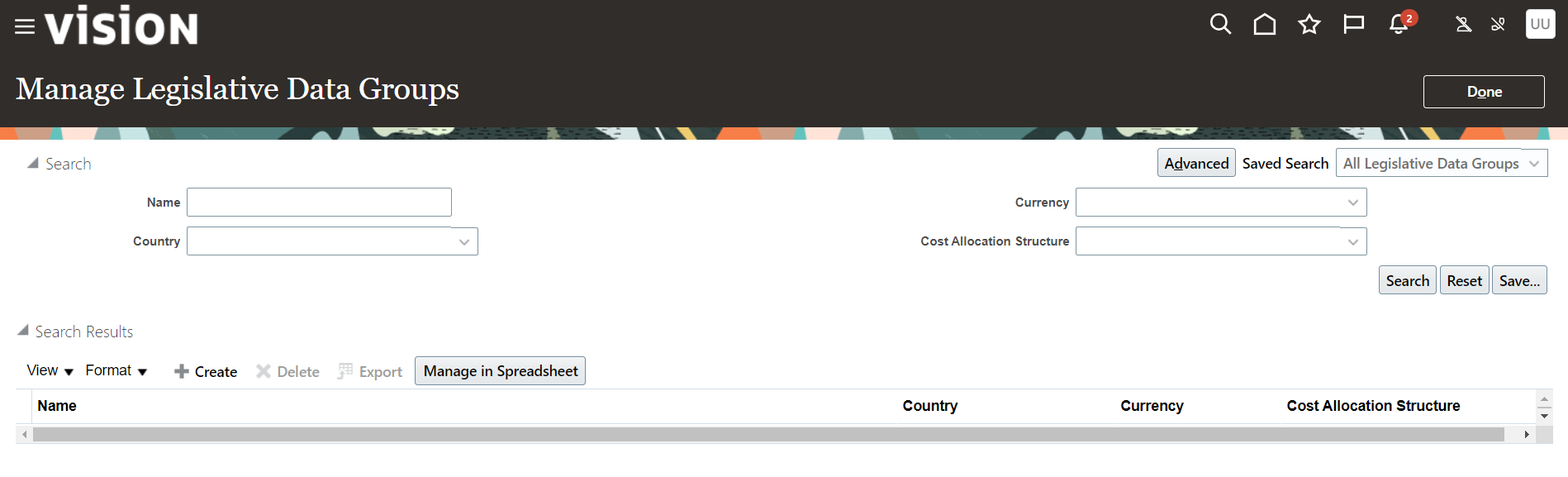Screen dimensions: 1568x477
Task: Go to the Home icon
Action: [x=1264, y=25]
